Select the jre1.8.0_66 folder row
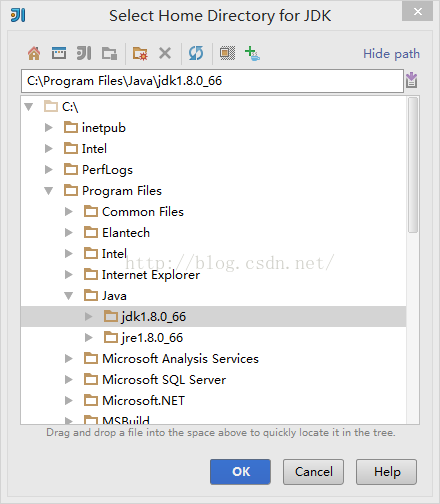440x504 pixels. click(x=213, y=337)
